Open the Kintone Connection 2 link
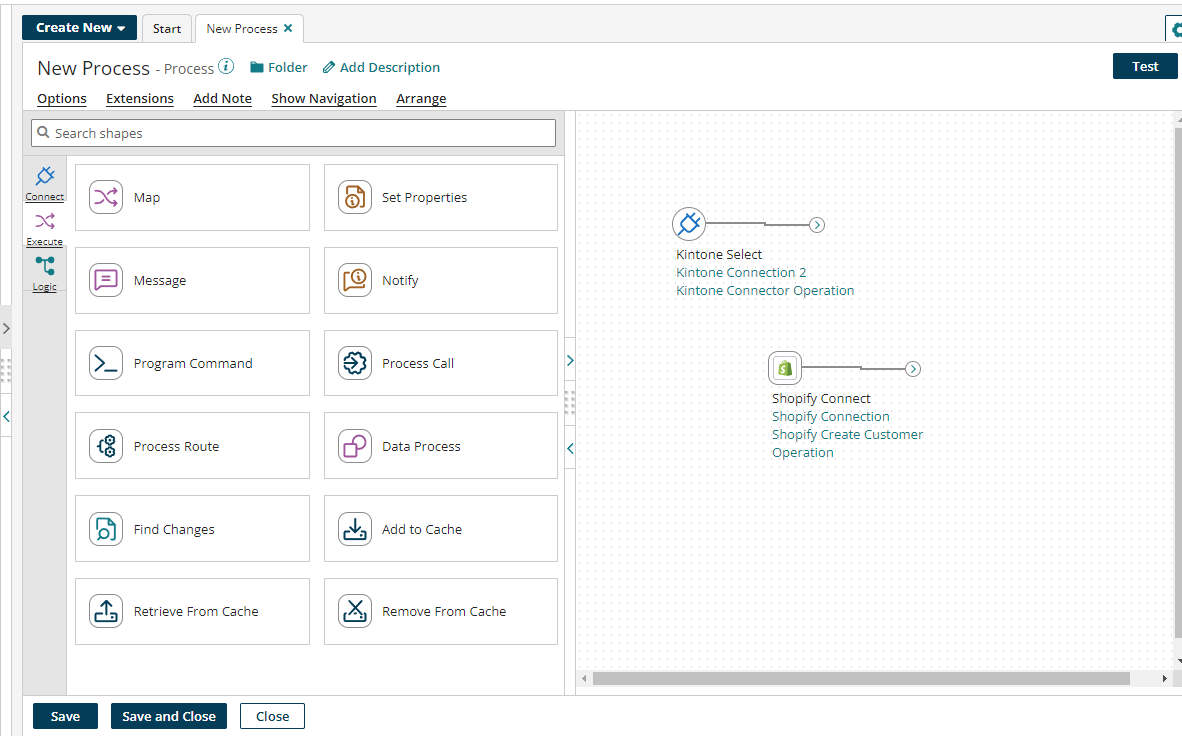Image resolution: width=1182 pixels, height=736 pixels. (741, 273)
